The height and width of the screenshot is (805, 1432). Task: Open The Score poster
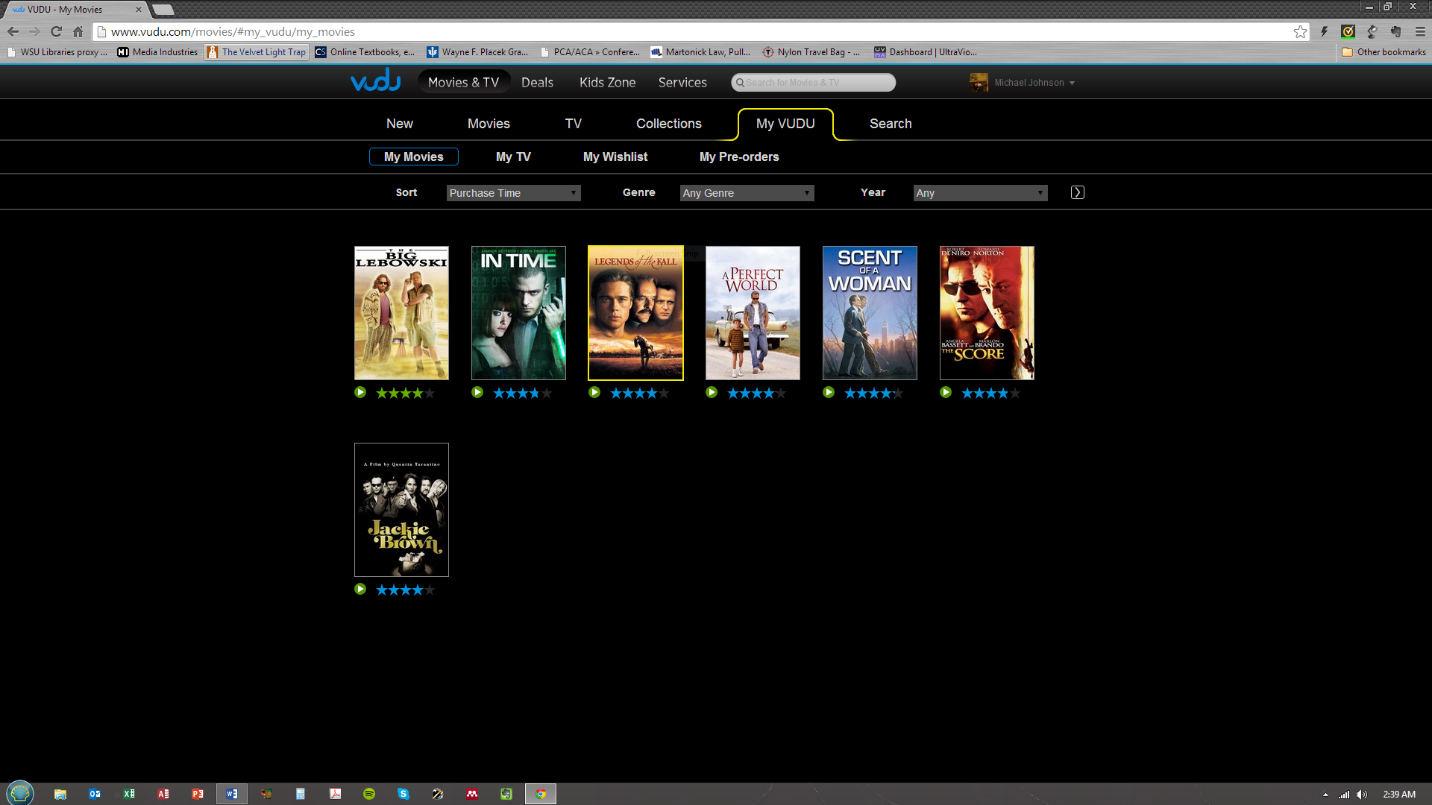click(986, 313)
